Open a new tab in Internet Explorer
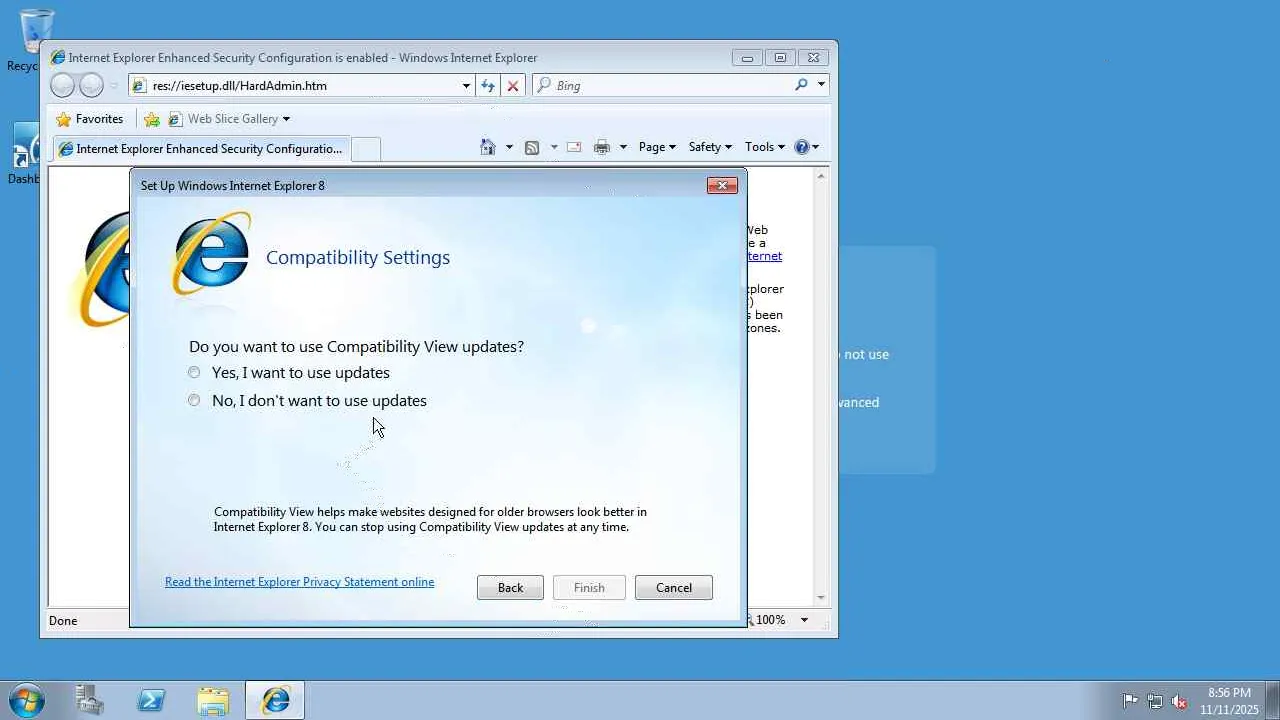Screen dimensions: 1280x720 (x=366, y=149)
